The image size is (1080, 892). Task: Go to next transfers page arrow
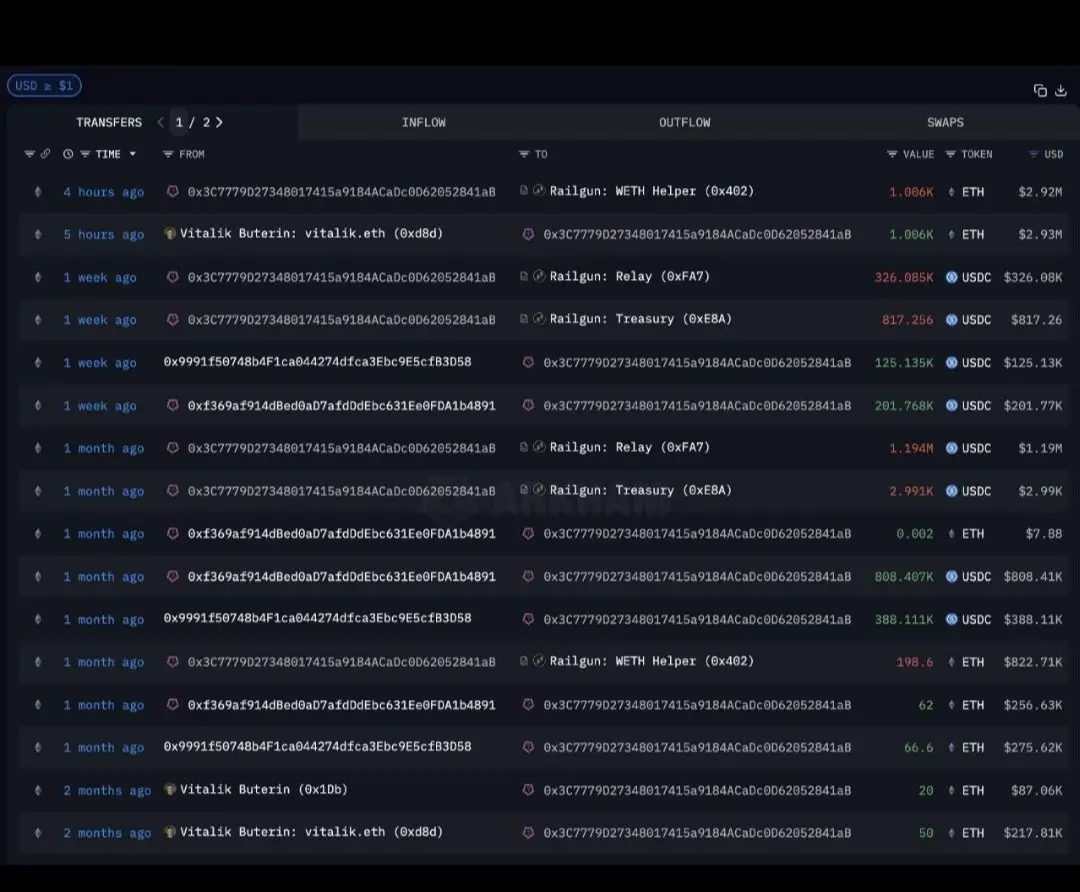(219, 122)
